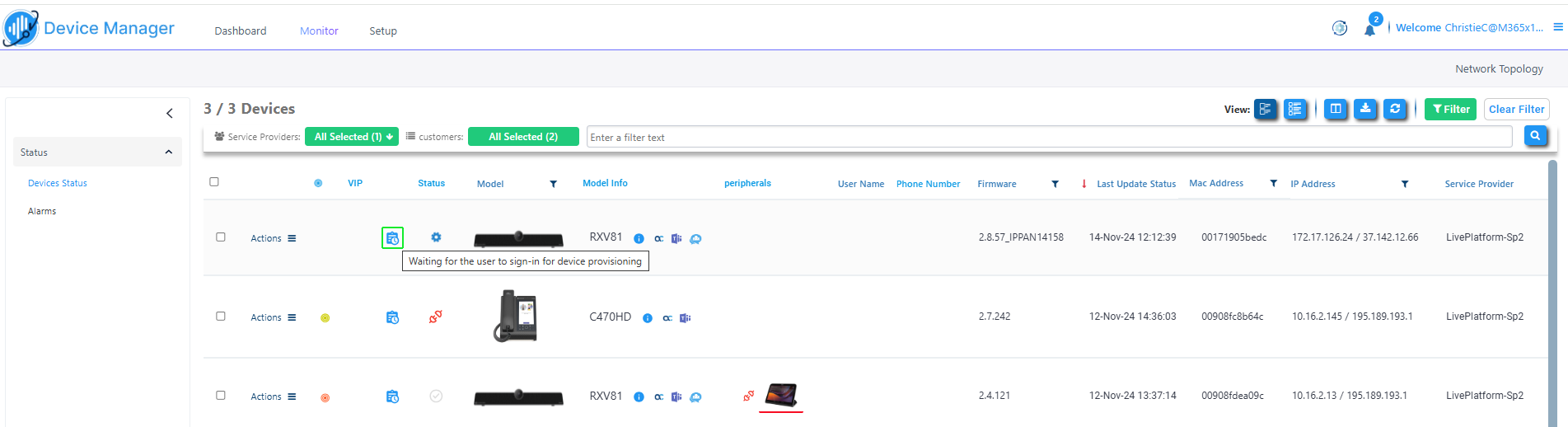The width and height of the screenshot is (1568, 427).
Task: Open Actions menu for the C470HD row
Action: tap(274, 317)
